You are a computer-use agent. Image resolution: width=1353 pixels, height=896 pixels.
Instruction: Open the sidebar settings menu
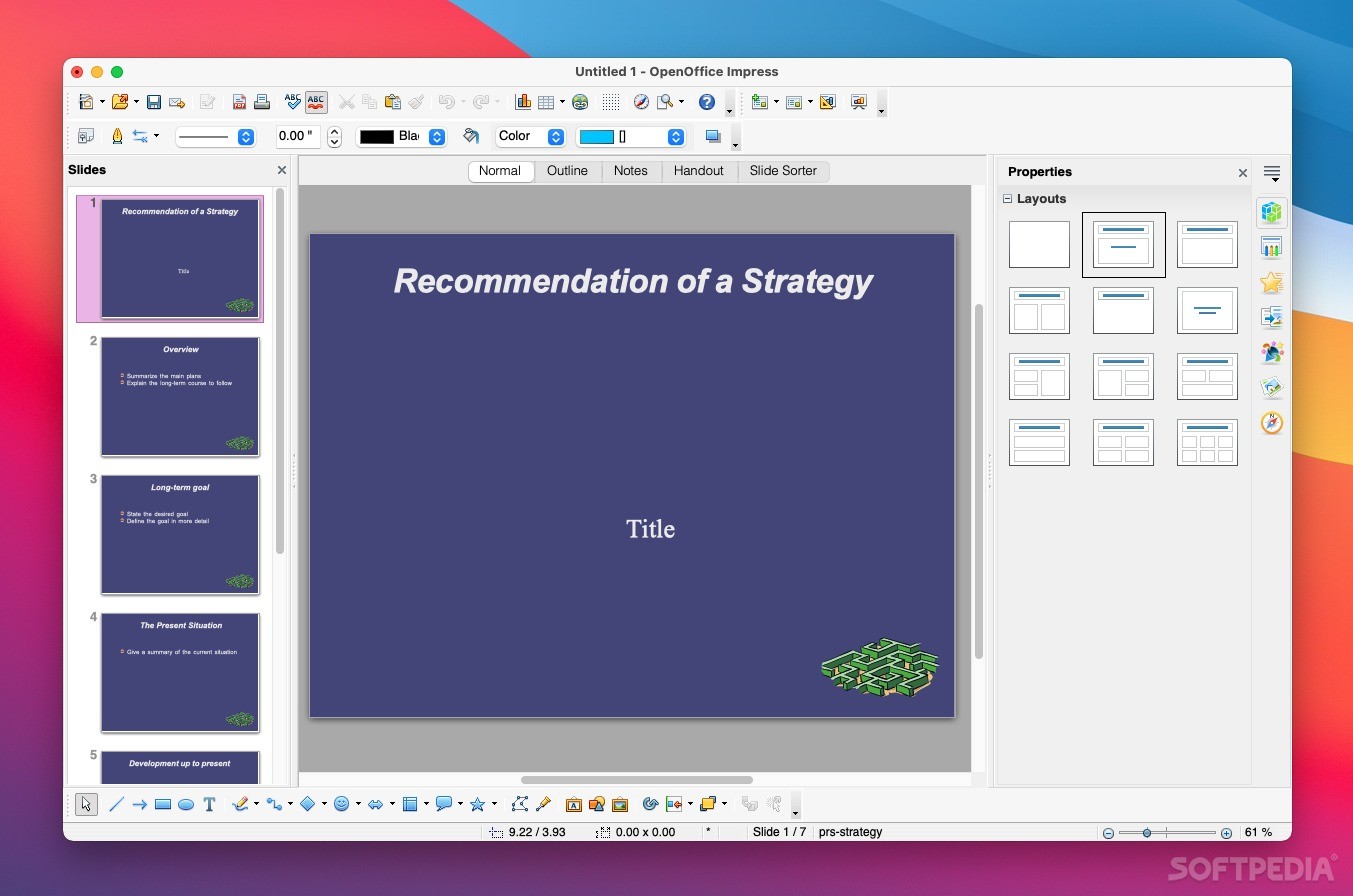[x=1272, y=174]
